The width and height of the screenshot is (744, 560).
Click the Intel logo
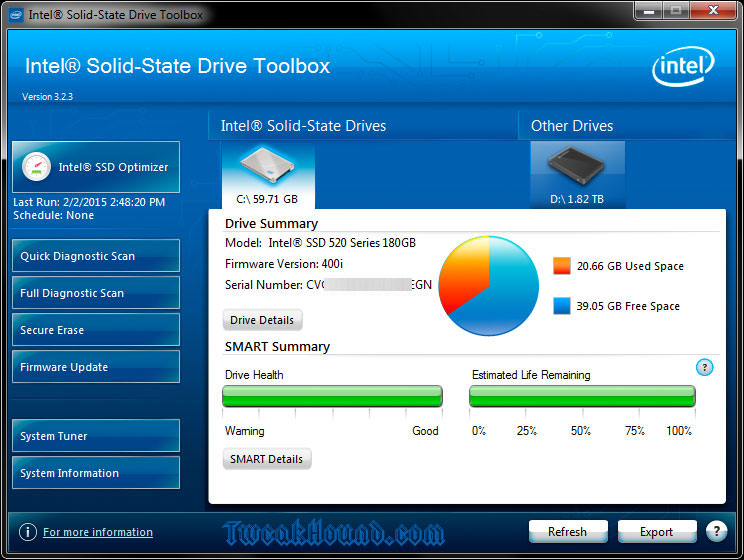click(683, 66)
